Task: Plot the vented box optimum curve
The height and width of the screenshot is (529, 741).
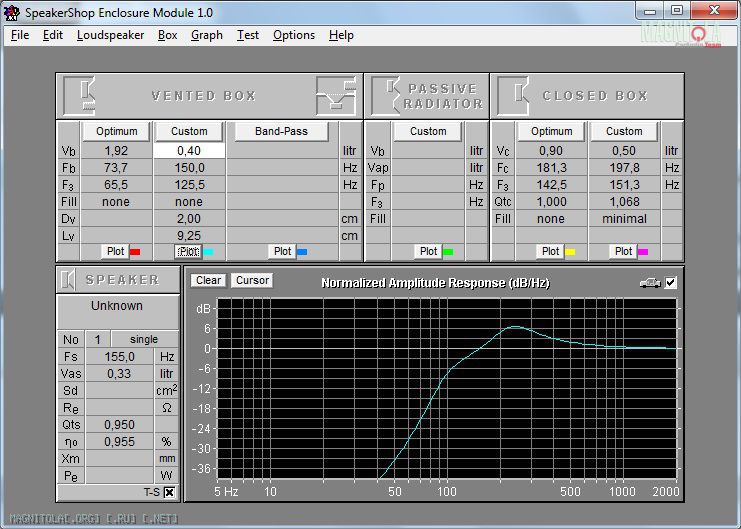Action: point(115,251)
